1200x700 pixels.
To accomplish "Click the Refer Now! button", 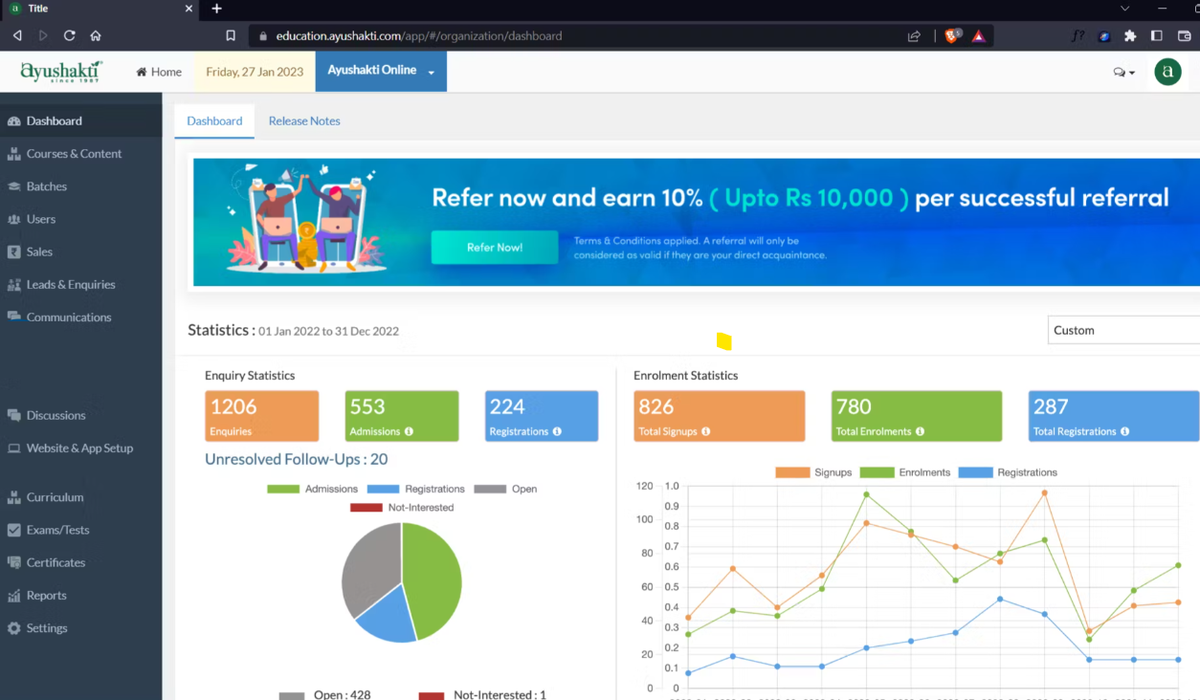I will 494,247.
